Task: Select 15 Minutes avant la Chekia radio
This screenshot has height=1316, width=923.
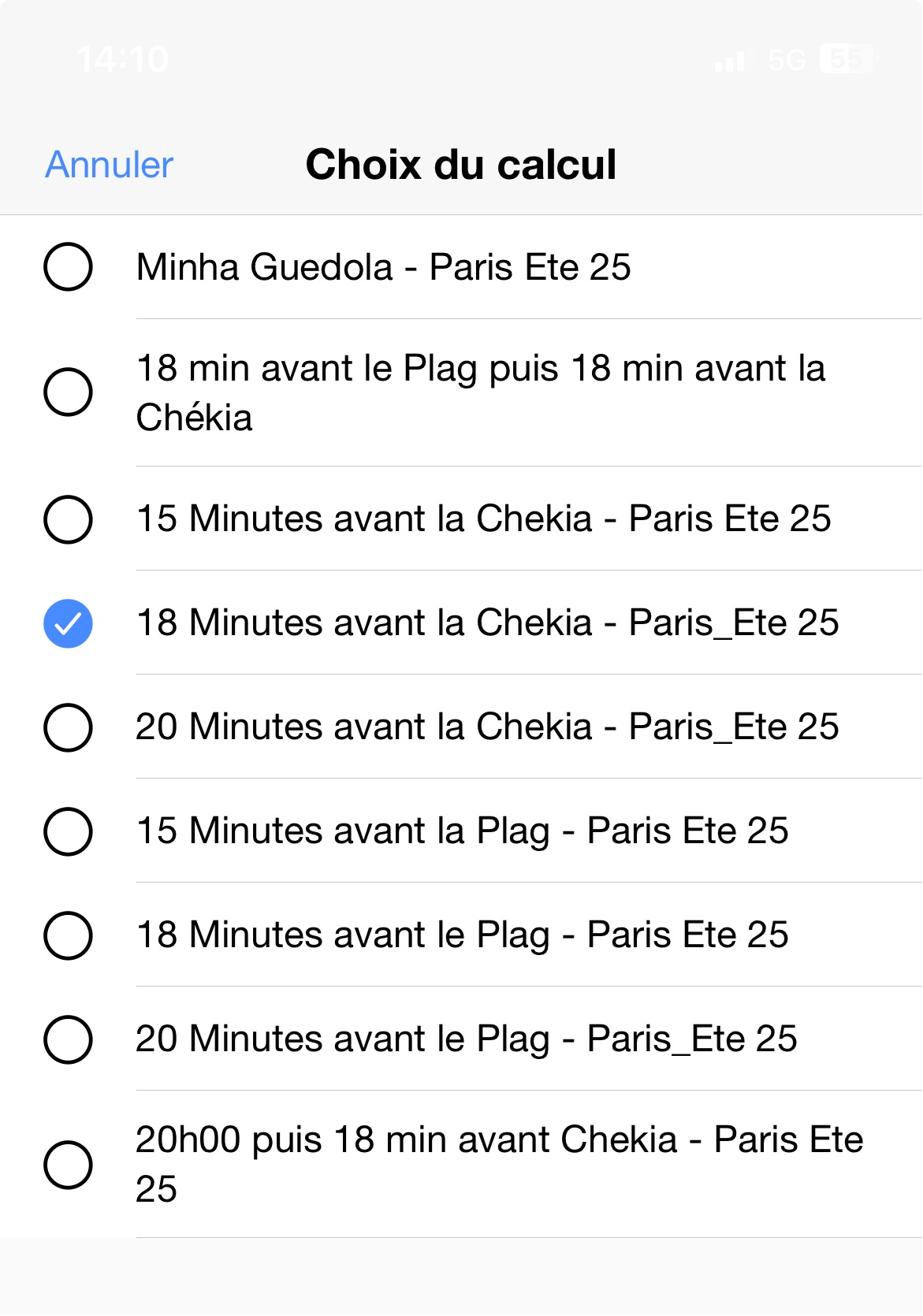Action: 68,519
